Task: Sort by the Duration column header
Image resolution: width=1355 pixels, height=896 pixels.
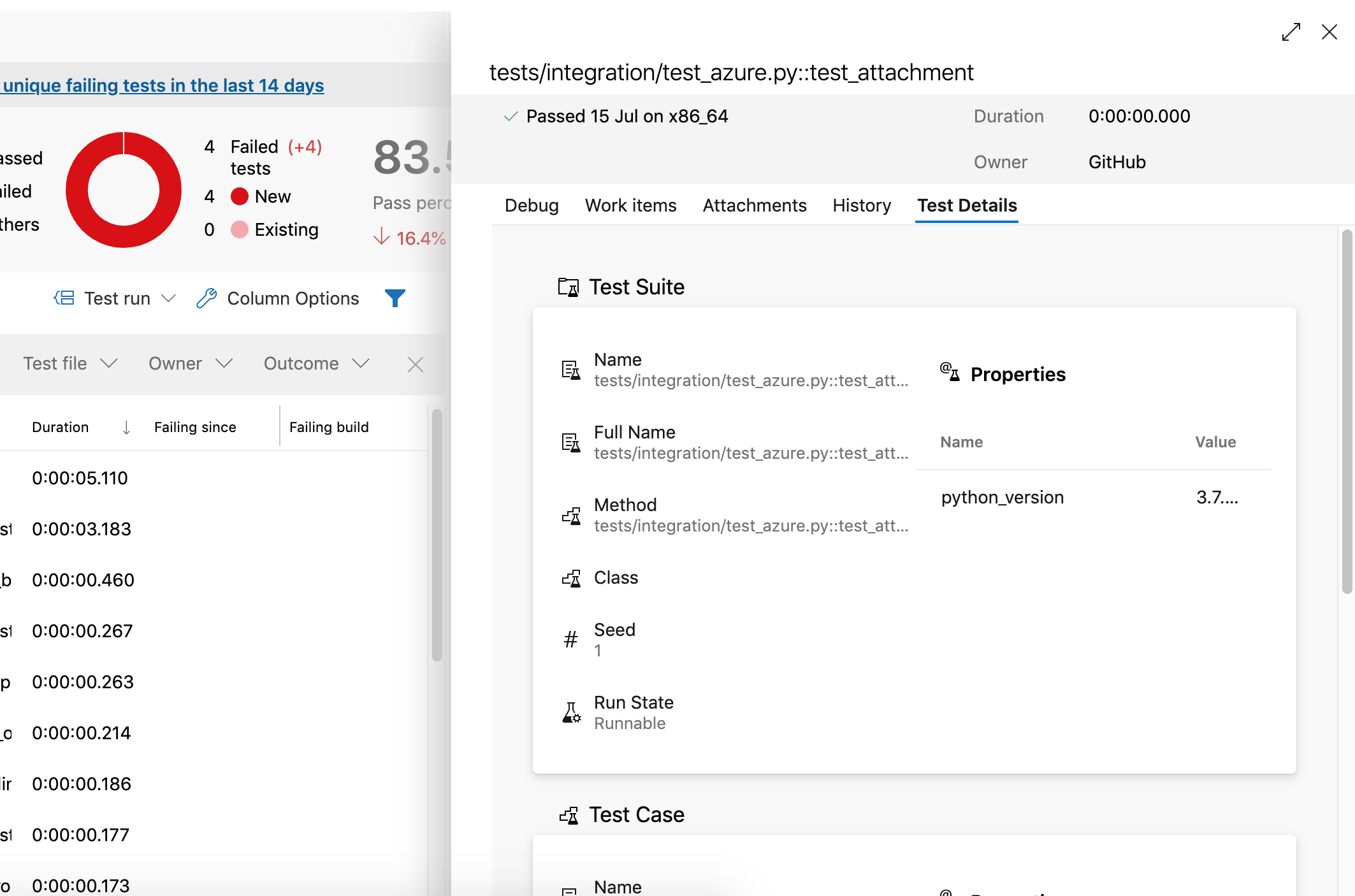Action: 61,427
